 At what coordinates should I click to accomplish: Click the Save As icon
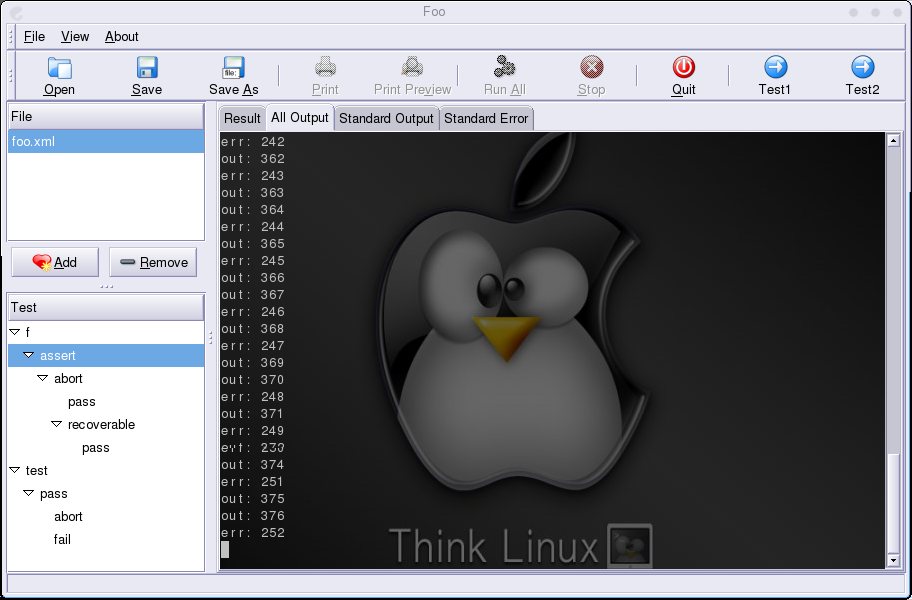[234, 67]
